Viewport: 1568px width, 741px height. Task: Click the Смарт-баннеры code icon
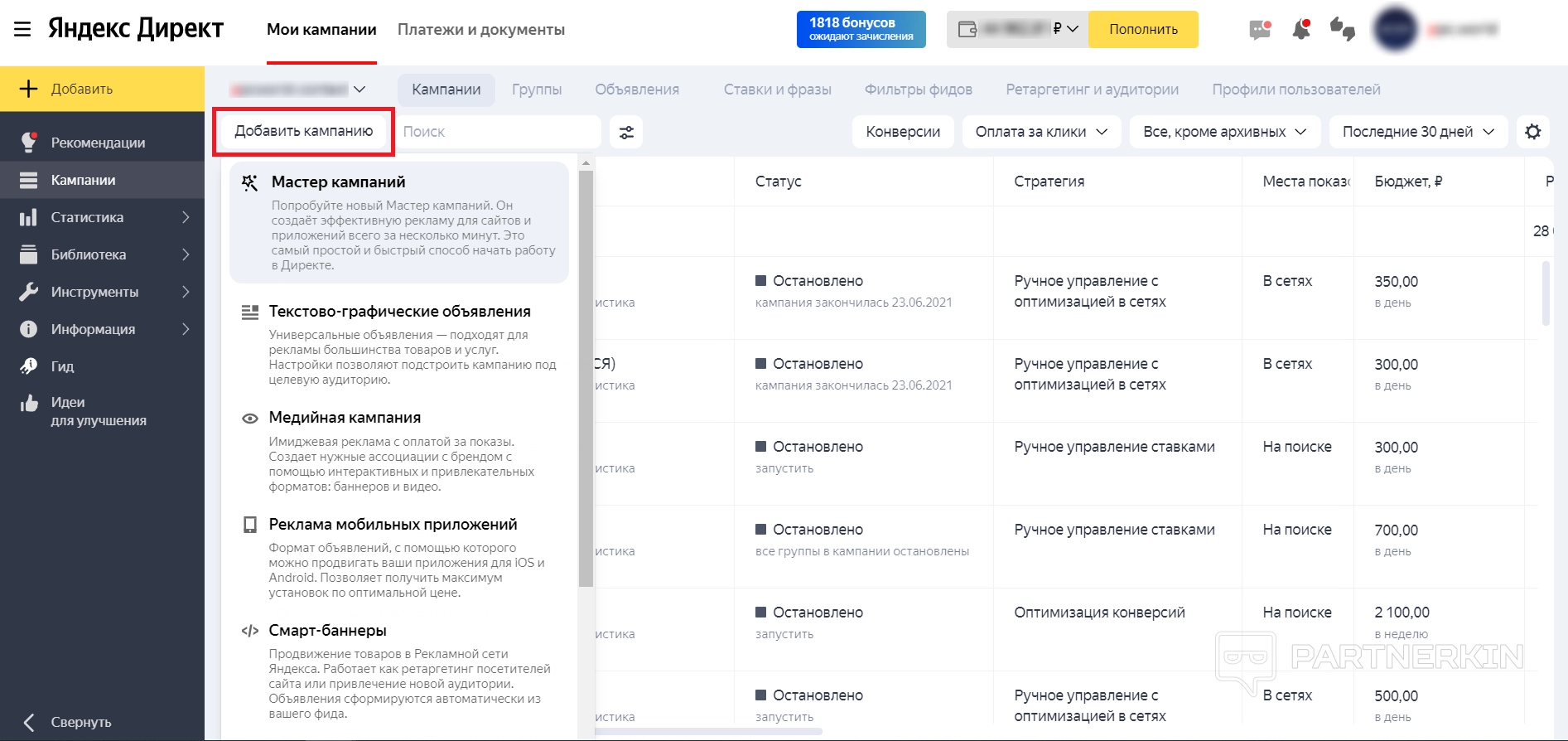point(249,631)
